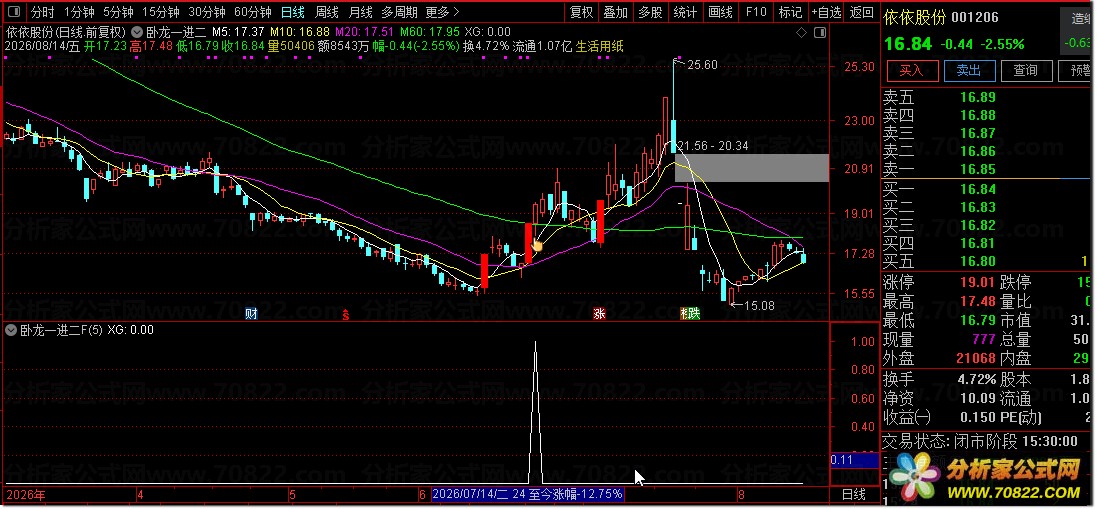Open the 画线 drawing tools
Screen dimensions: 1097x509
point(720,12)
